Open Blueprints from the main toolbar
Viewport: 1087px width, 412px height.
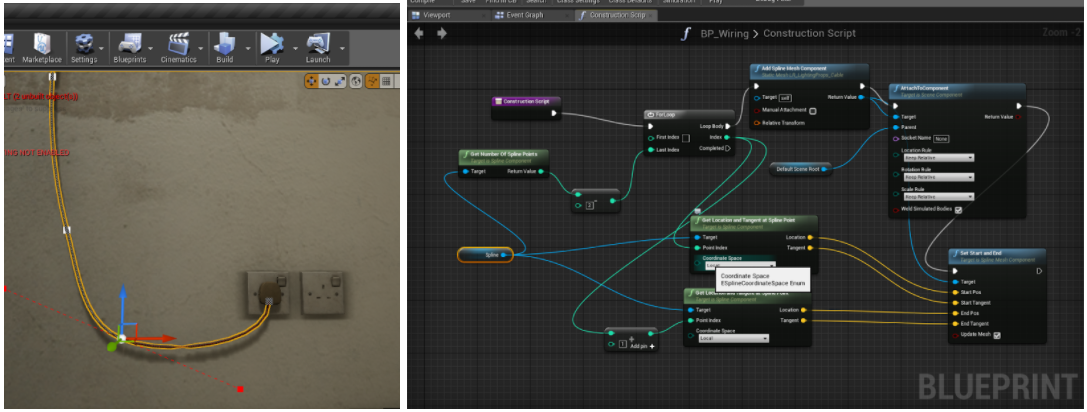tap(130, 49)
